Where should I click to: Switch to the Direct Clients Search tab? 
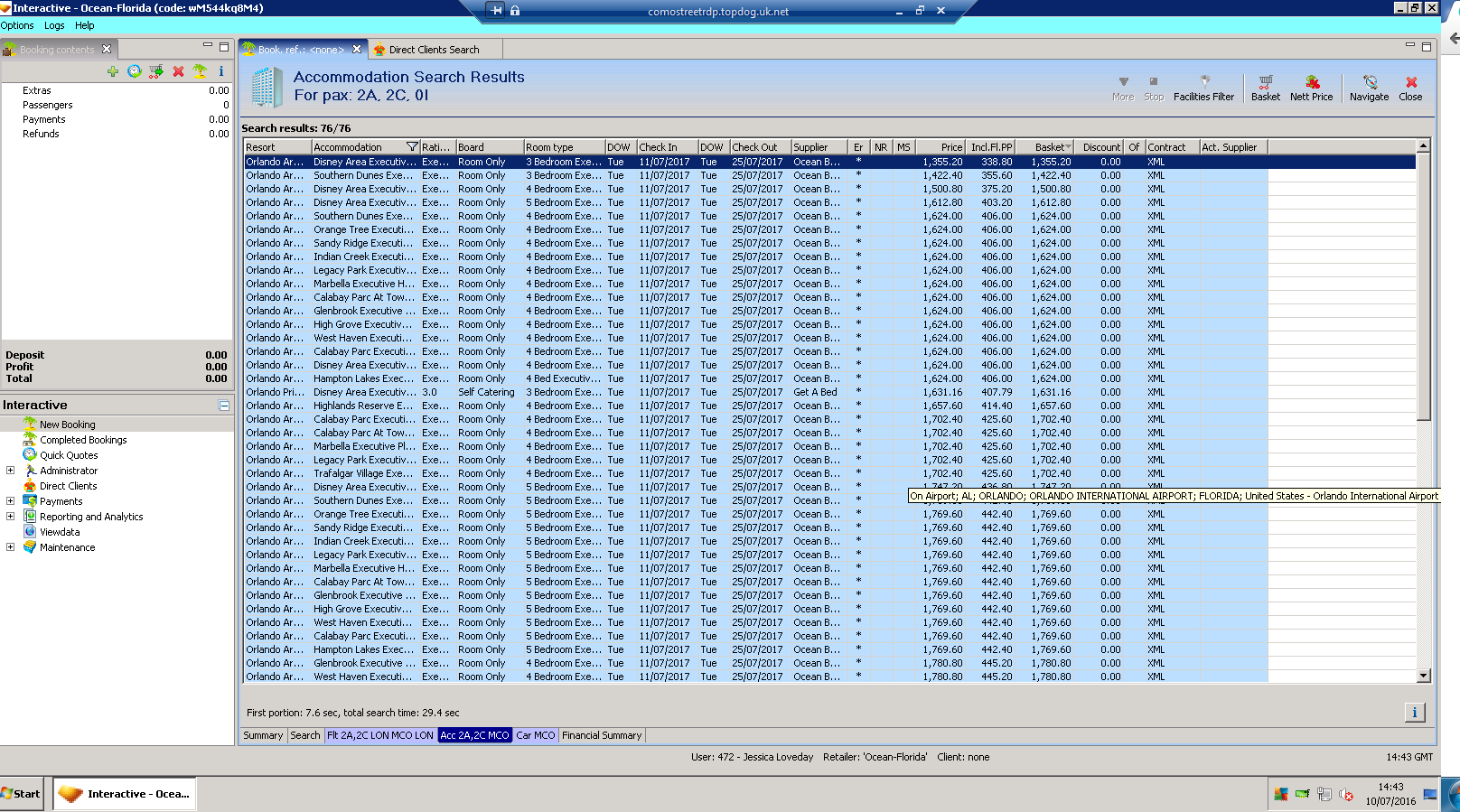coord(434,50)
